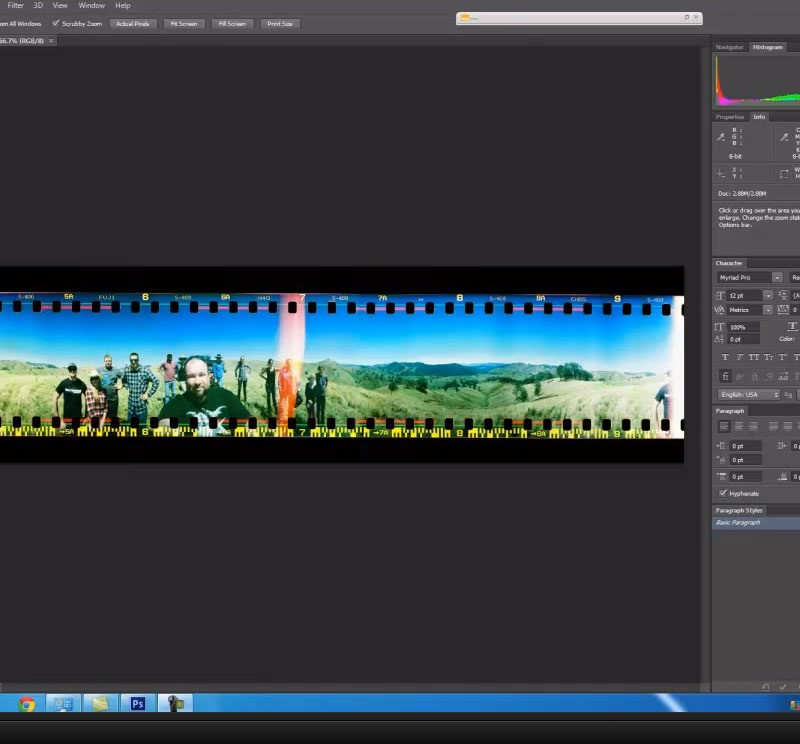The width and height of the screenshot is (800, 744).
Task: Click the Fit Screen button
Action: click(x=183, y=23)
